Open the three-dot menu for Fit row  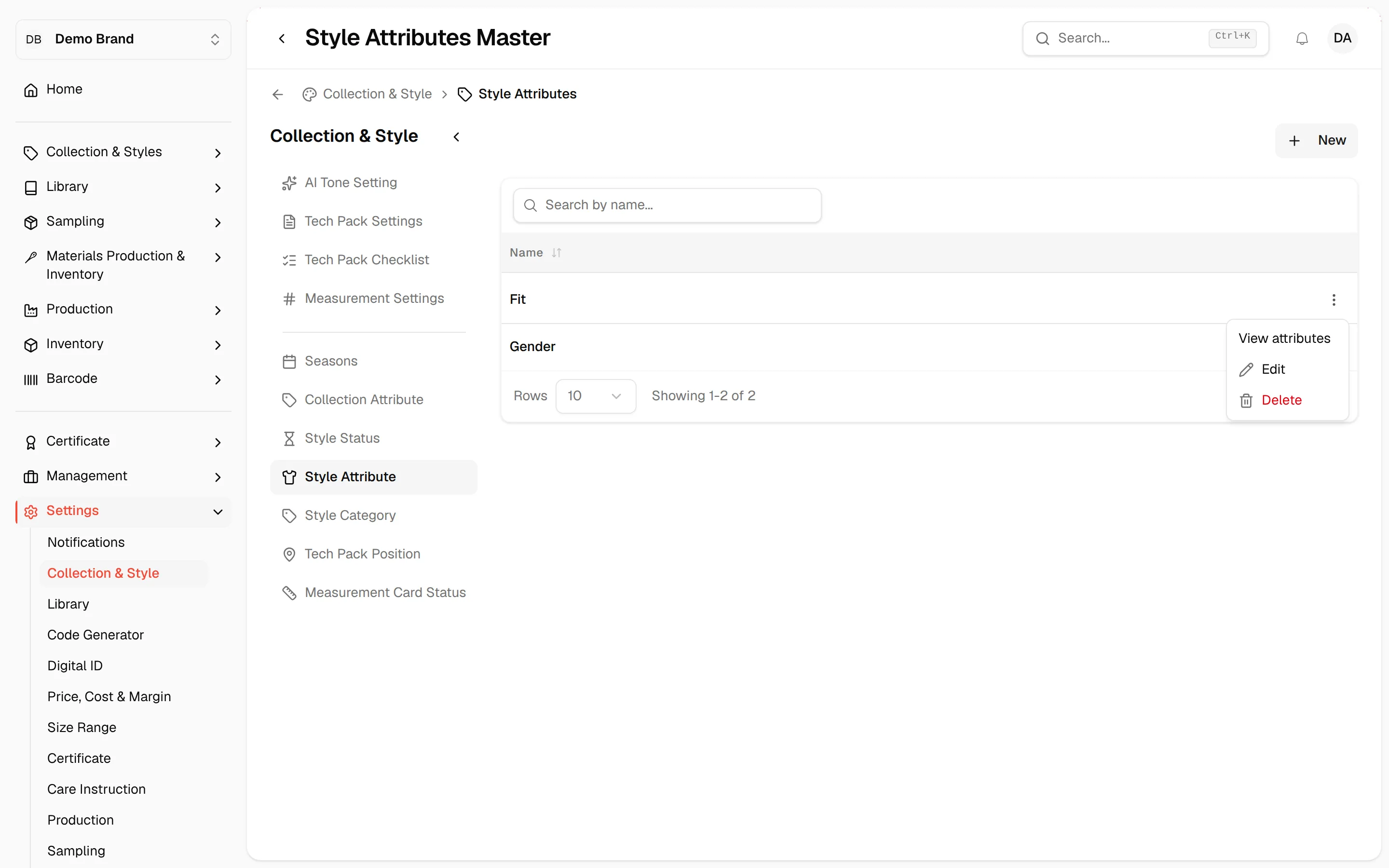pos(1334,299)
